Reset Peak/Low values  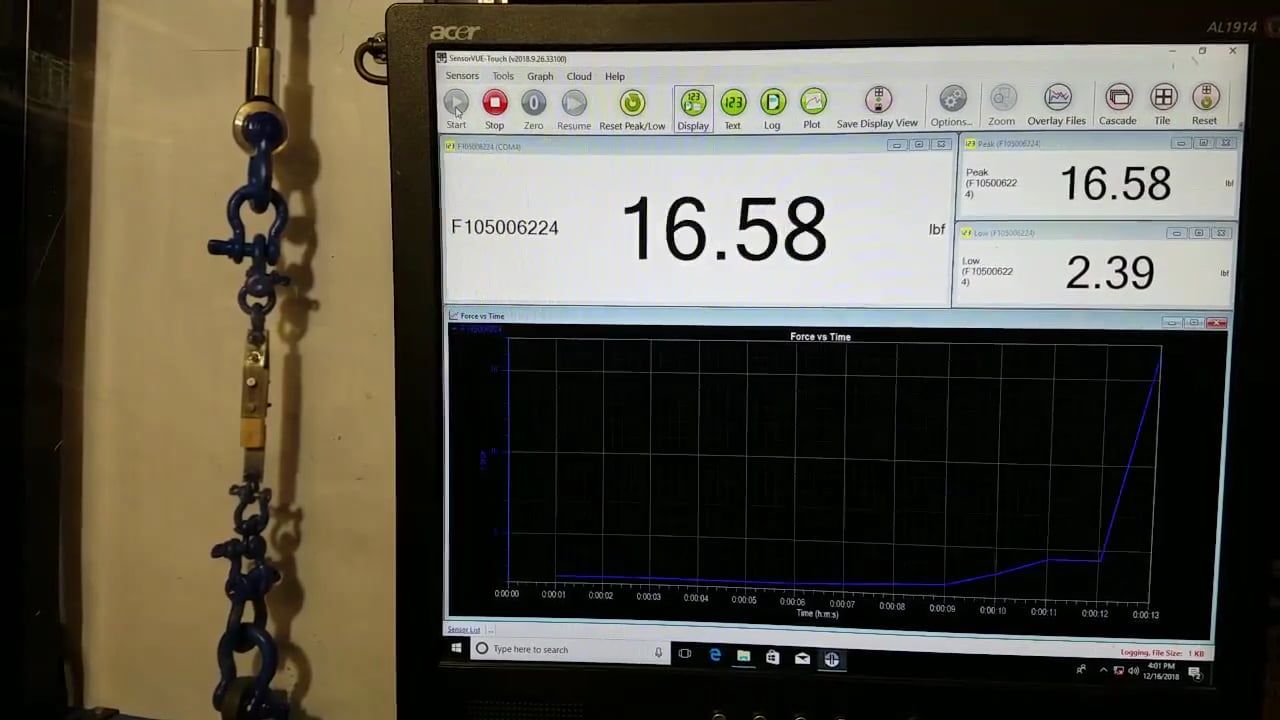(632, 109)
